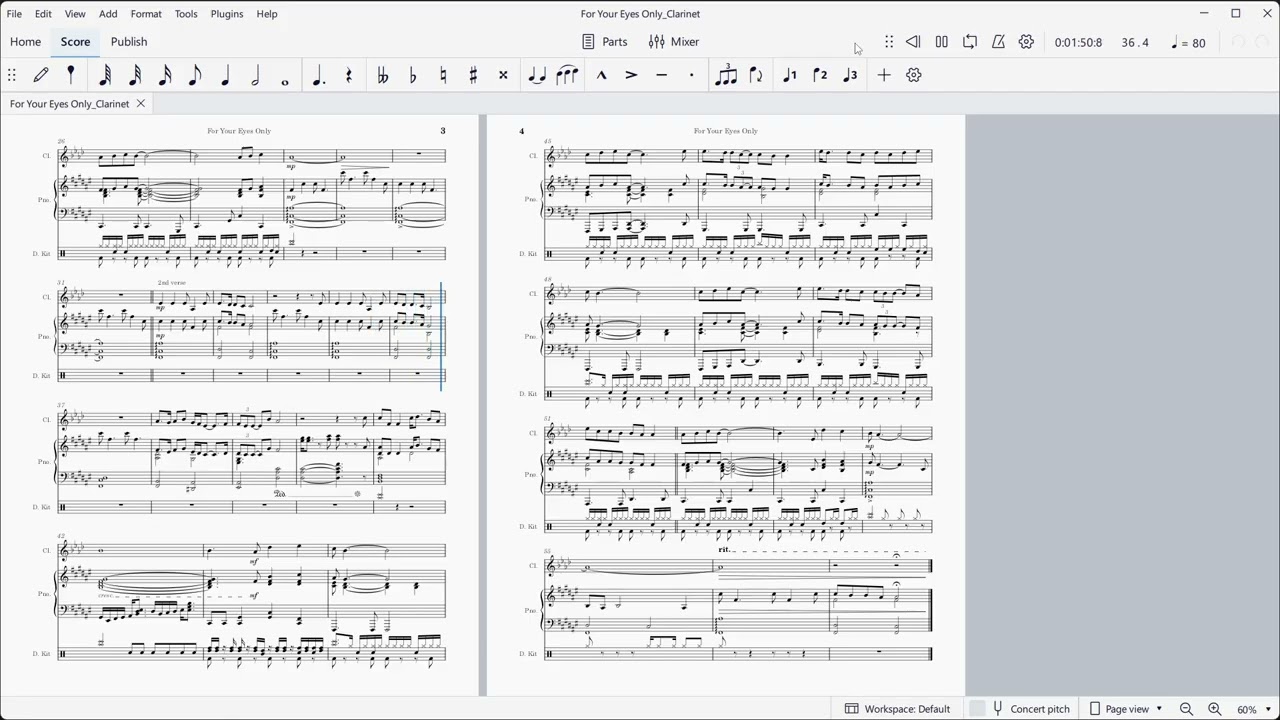The image size is (1280, 720).
Task: Open the Parts dialog
Action: click(x=604, y=42)
